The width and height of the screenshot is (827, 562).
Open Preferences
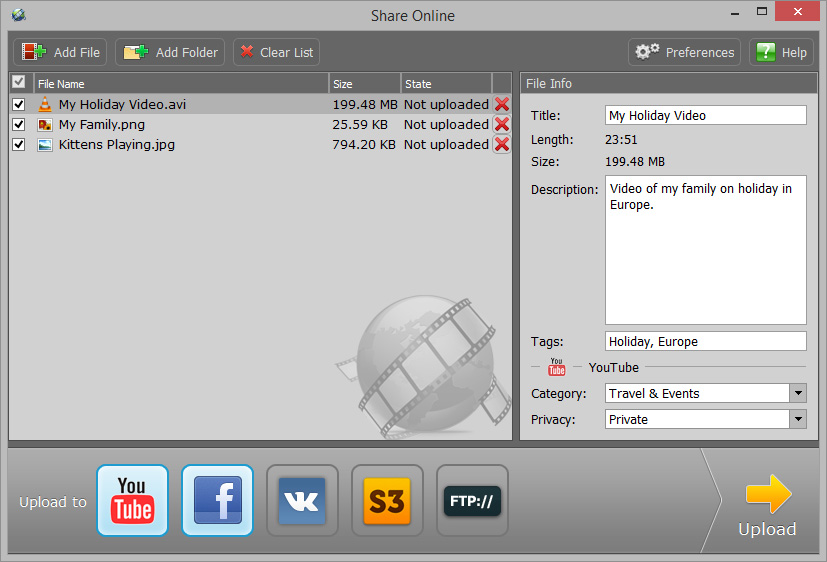pyautogui.click(x=685, y=52)
